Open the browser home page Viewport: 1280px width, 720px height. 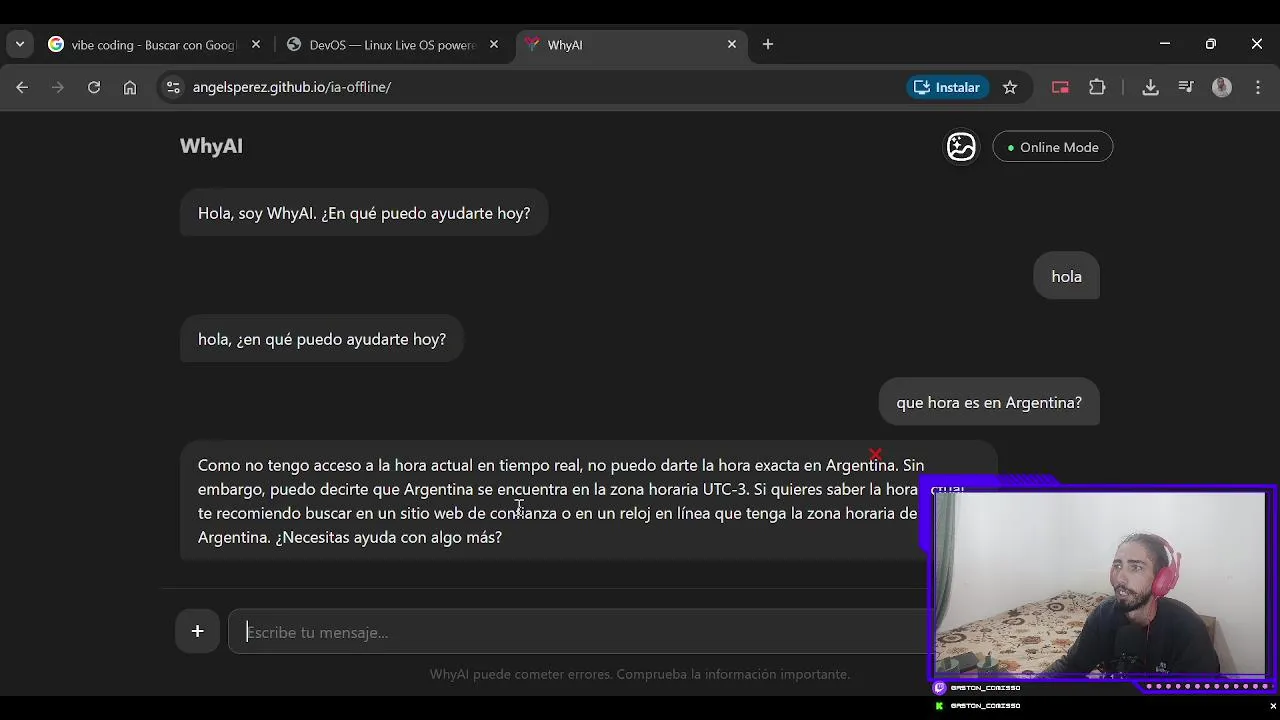(x=130, y=87)
